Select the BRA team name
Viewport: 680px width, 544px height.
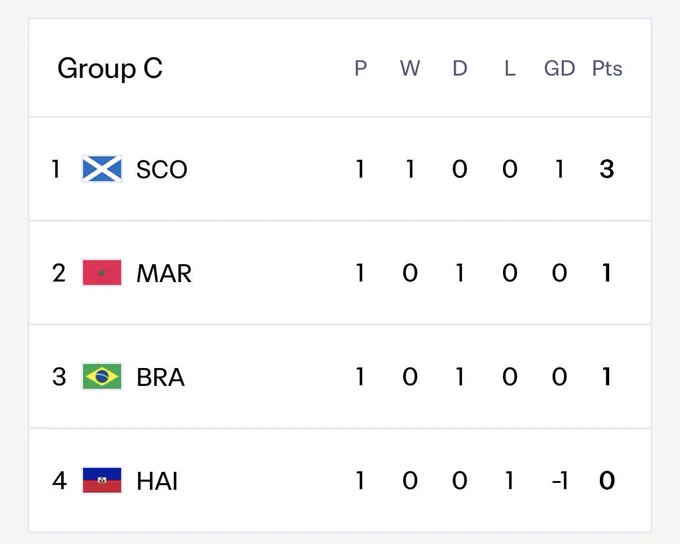[x=160, y=377]
